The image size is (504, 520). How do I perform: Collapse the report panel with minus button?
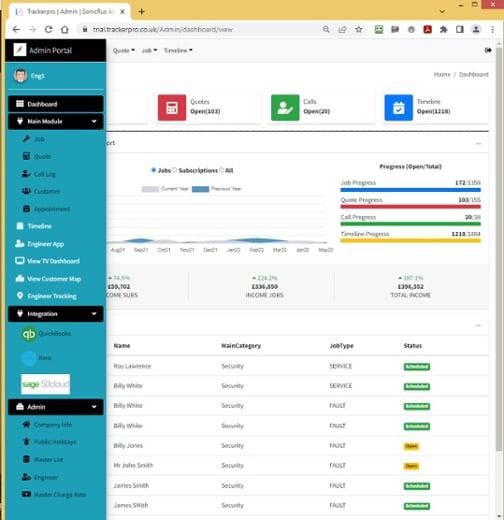(478, 143)
